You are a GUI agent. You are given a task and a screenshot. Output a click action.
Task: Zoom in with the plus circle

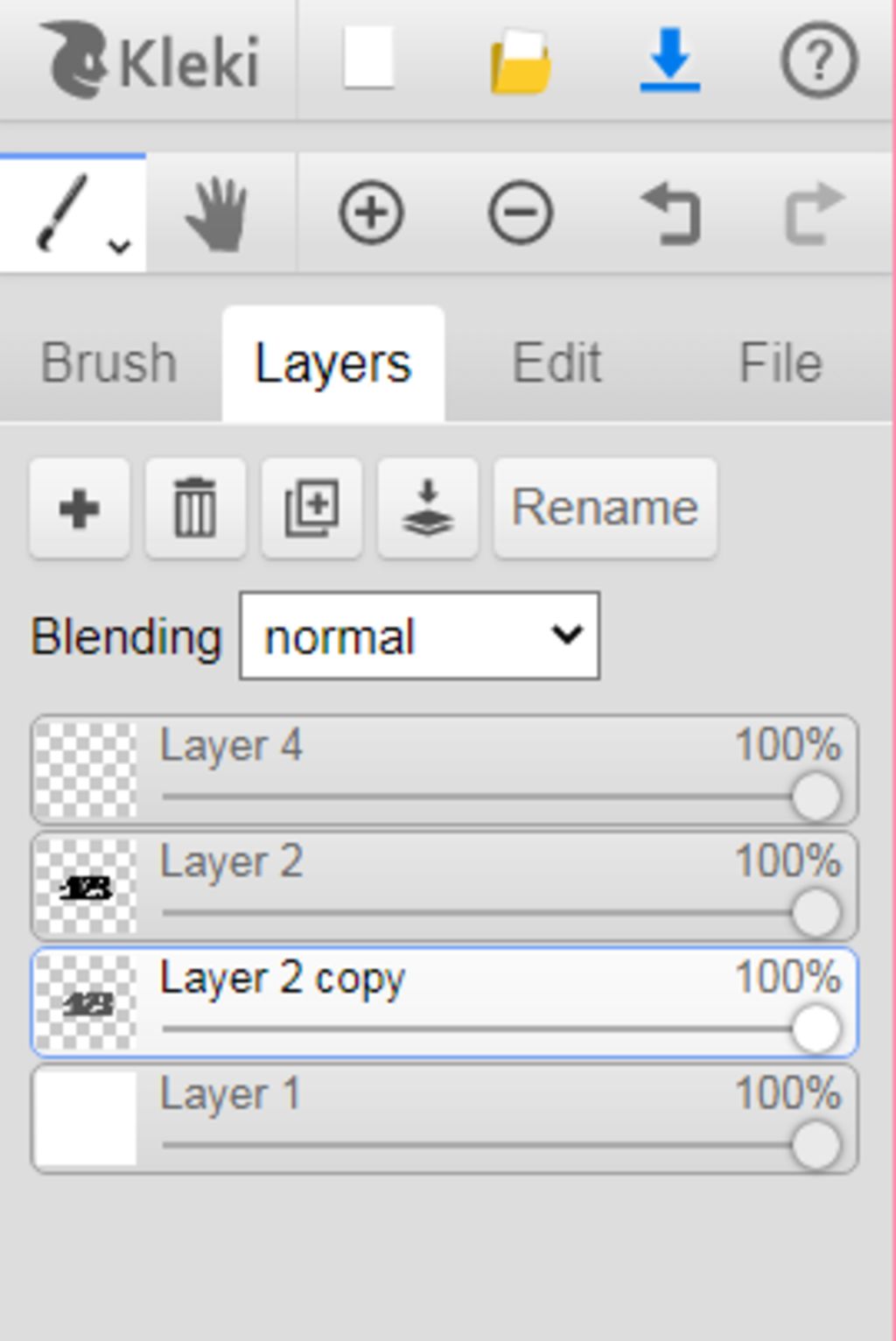point(371,213)
